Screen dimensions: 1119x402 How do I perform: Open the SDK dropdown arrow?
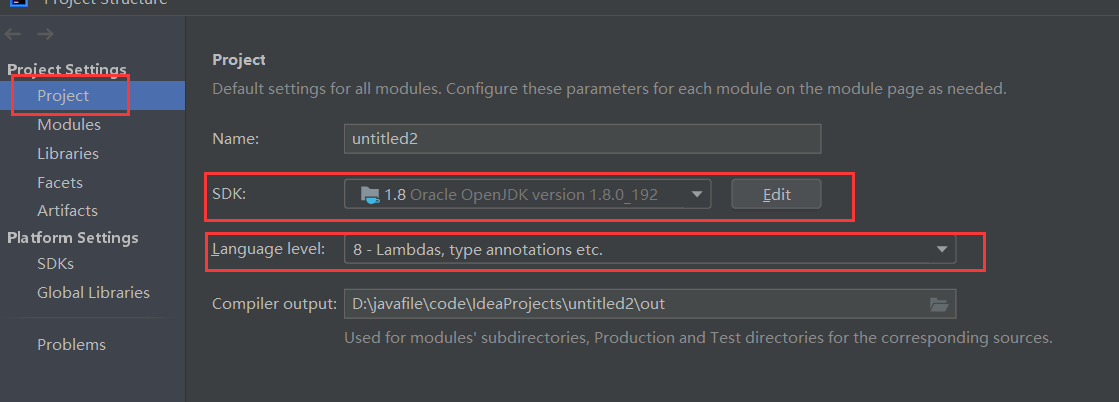pos(696,194)
